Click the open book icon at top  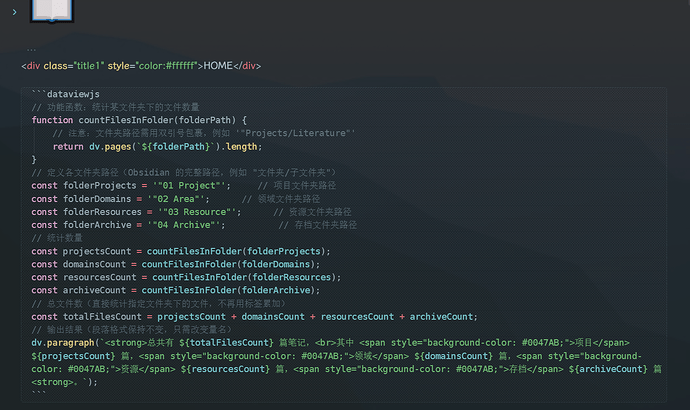[52, 10]
